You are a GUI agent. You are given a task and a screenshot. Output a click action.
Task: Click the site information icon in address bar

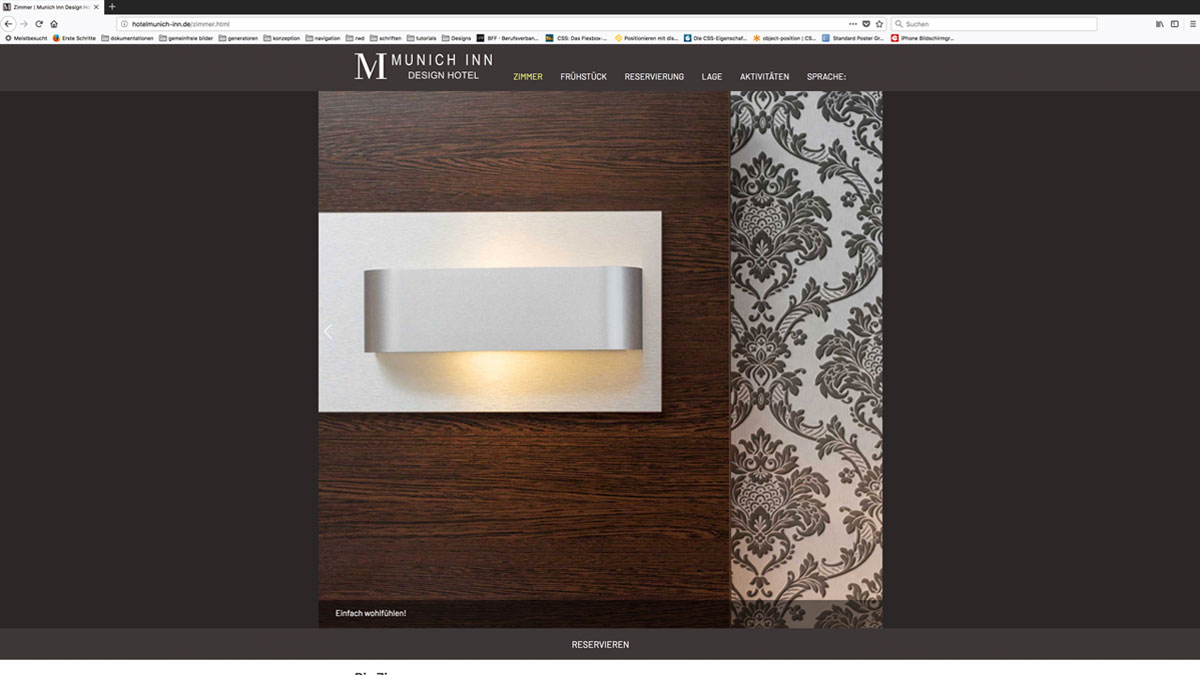pyautogui.click(x=123, y=23)
